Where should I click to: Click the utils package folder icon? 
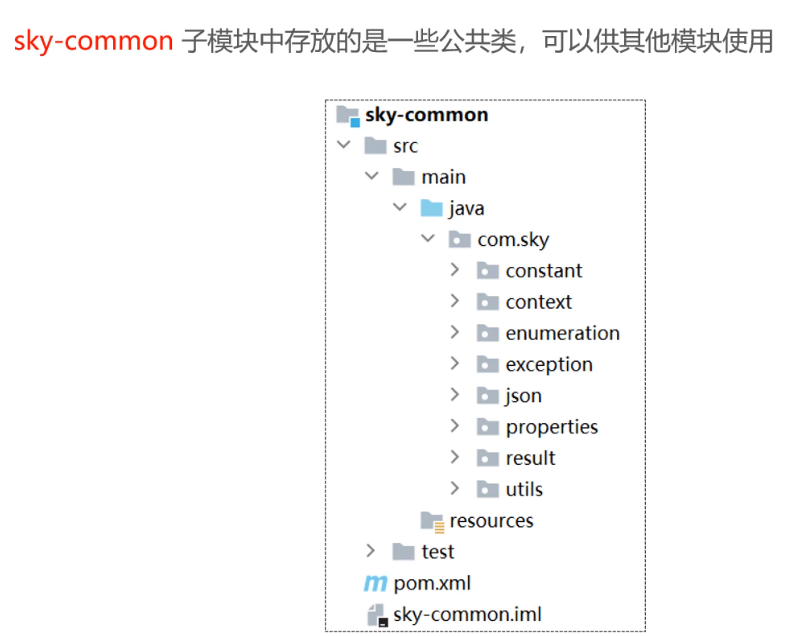click(x=488, y=489)
